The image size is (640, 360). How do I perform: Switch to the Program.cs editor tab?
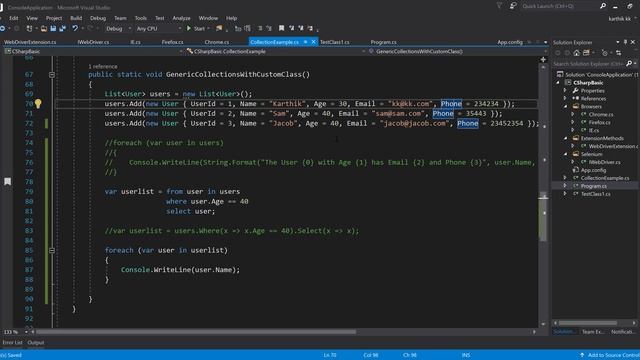point(383,42)
